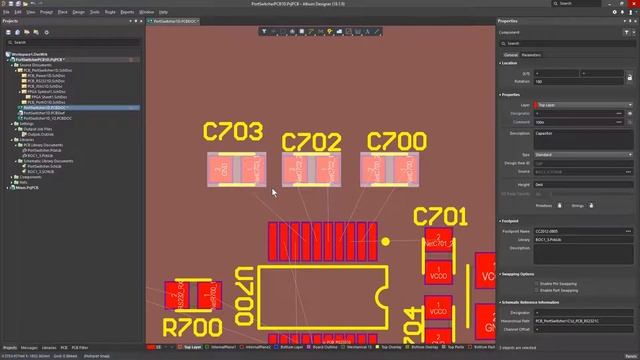Collapse the Schematic Reference Information section
640x360 pixels.
[x=500, y=302]
